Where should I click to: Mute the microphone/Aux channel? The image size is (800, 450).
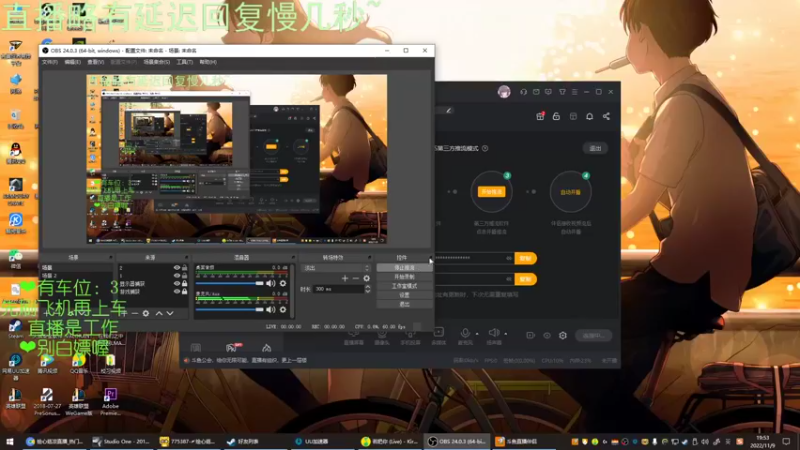point(270,310)
